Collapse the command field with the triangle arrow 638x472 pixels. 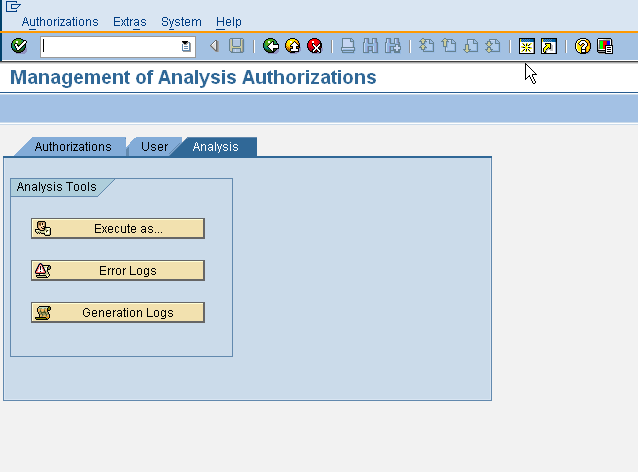[214, 46]
